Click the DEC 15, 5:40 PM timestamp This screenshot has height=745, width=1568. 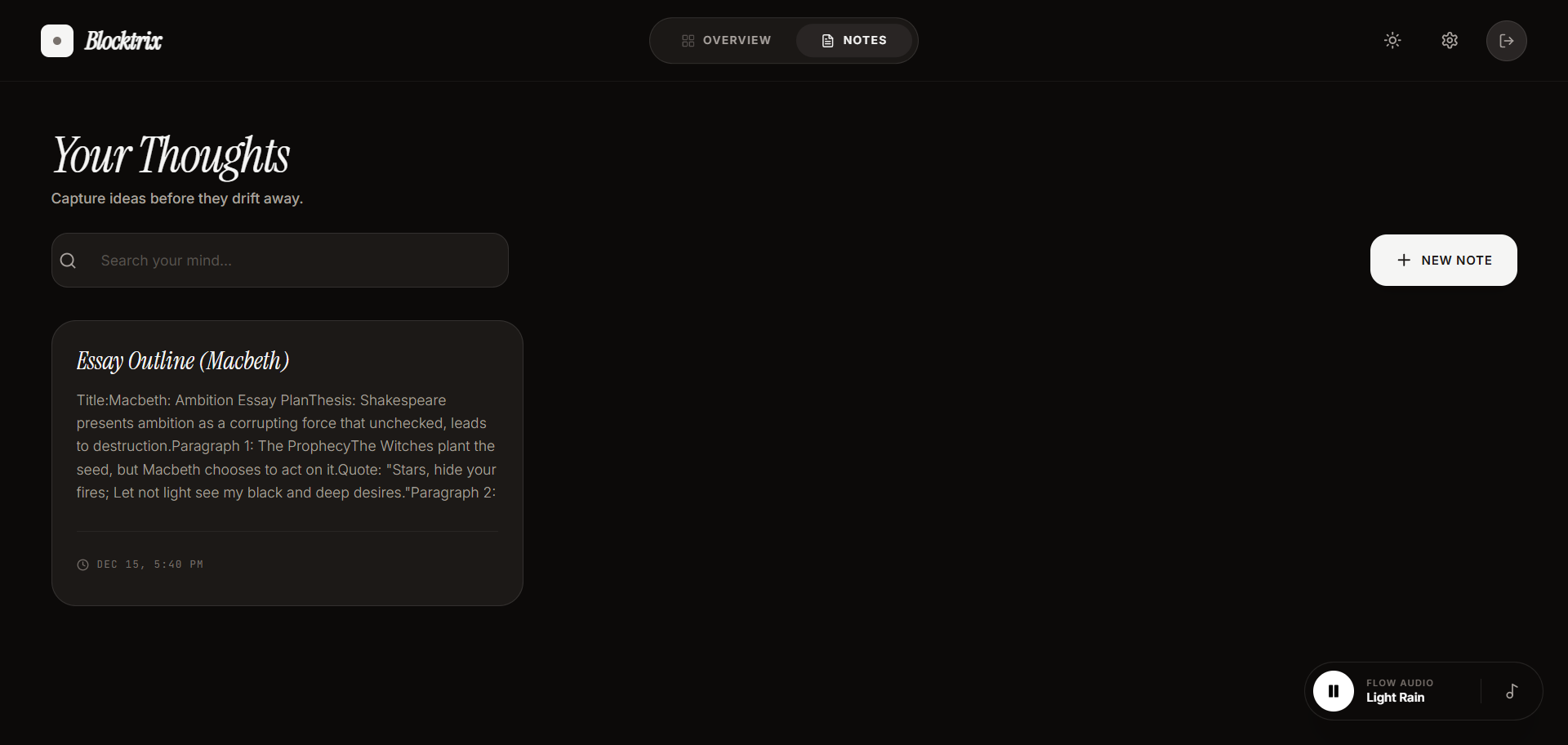click(149, 564)
